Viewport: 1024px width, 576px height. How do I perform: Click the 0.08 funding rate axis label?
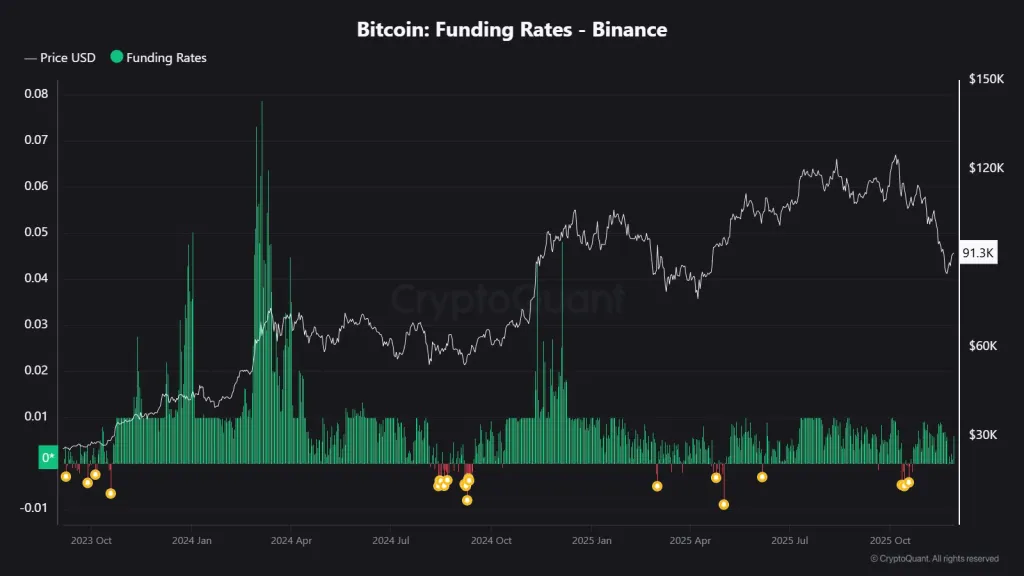[x=35, y=94]
